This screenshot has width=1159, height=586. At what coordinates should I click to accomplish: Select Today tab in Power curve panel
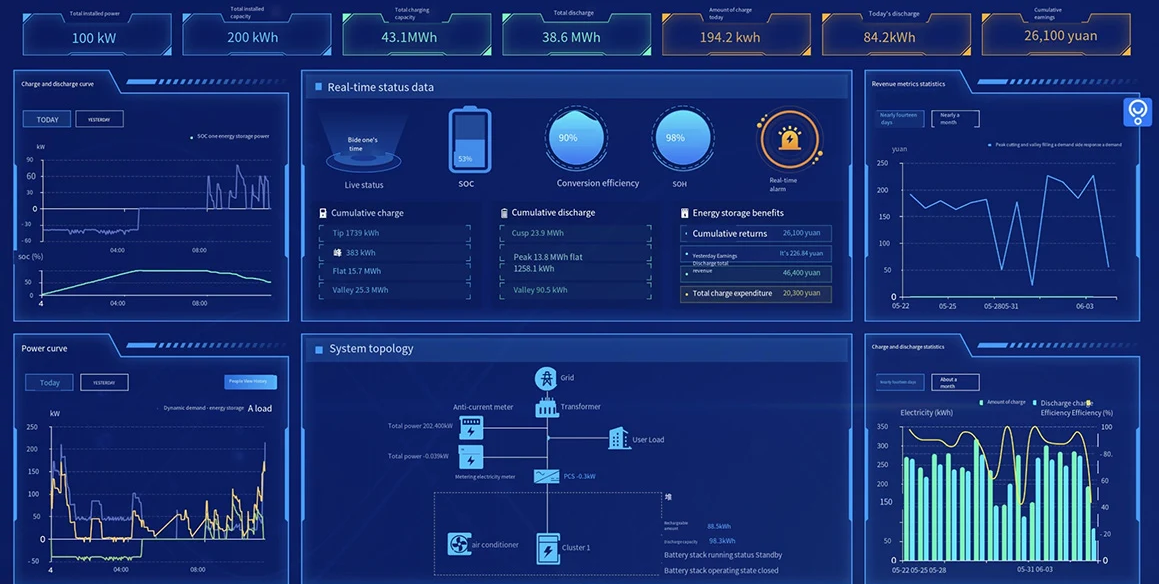pos(50,383)
